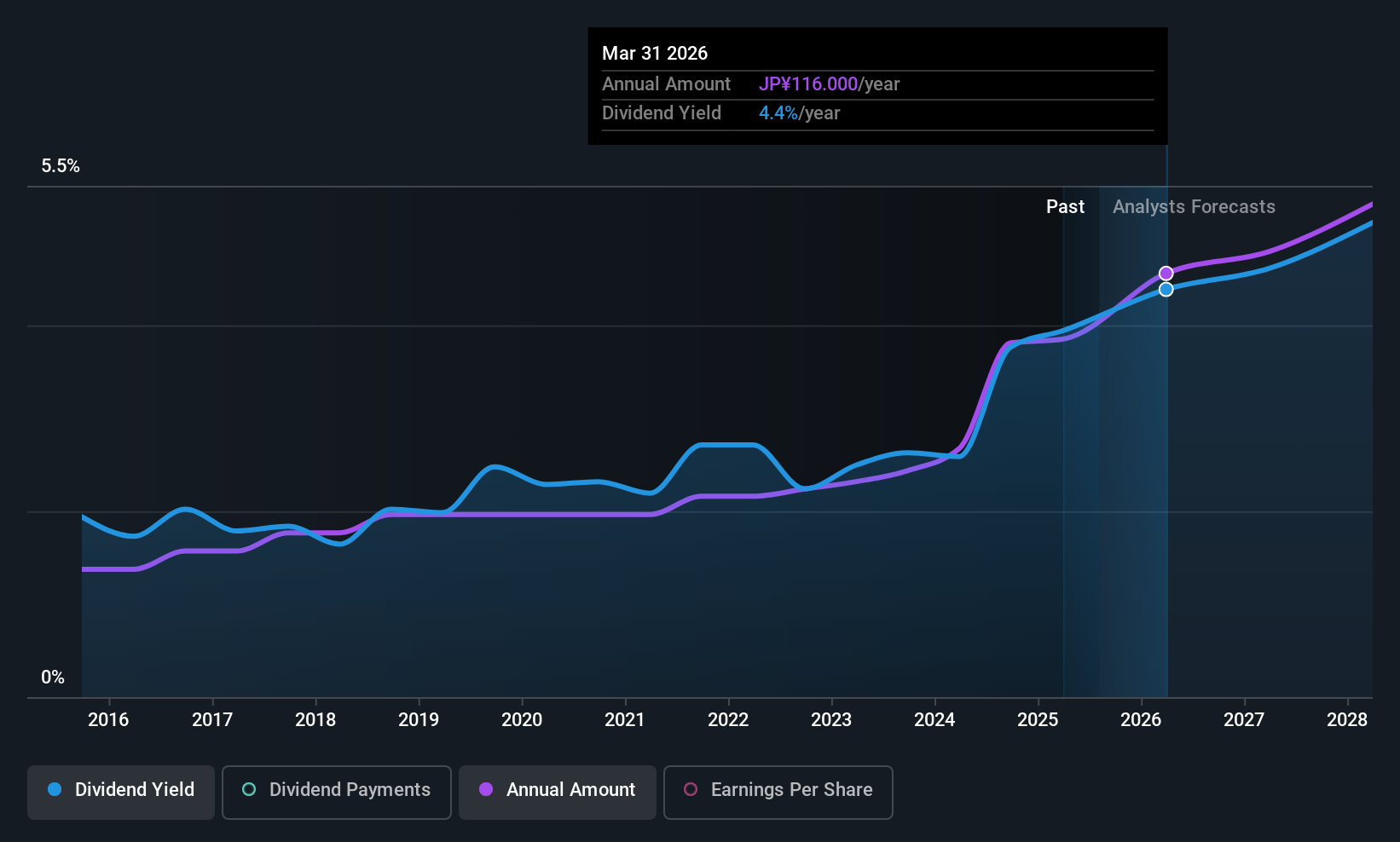Select the purple Annual Amount marker on chart
Viewport: 1400px width, 842px height.
tap(1166, 273)
